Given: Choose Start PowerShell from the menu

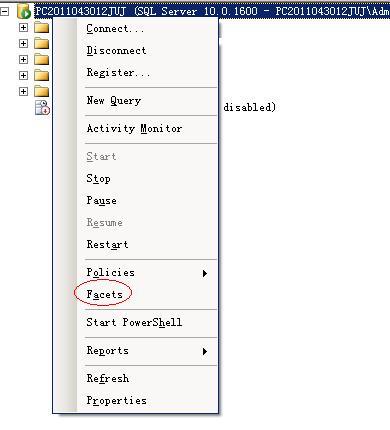Looking at the screenshot, I should coord(134,323).
